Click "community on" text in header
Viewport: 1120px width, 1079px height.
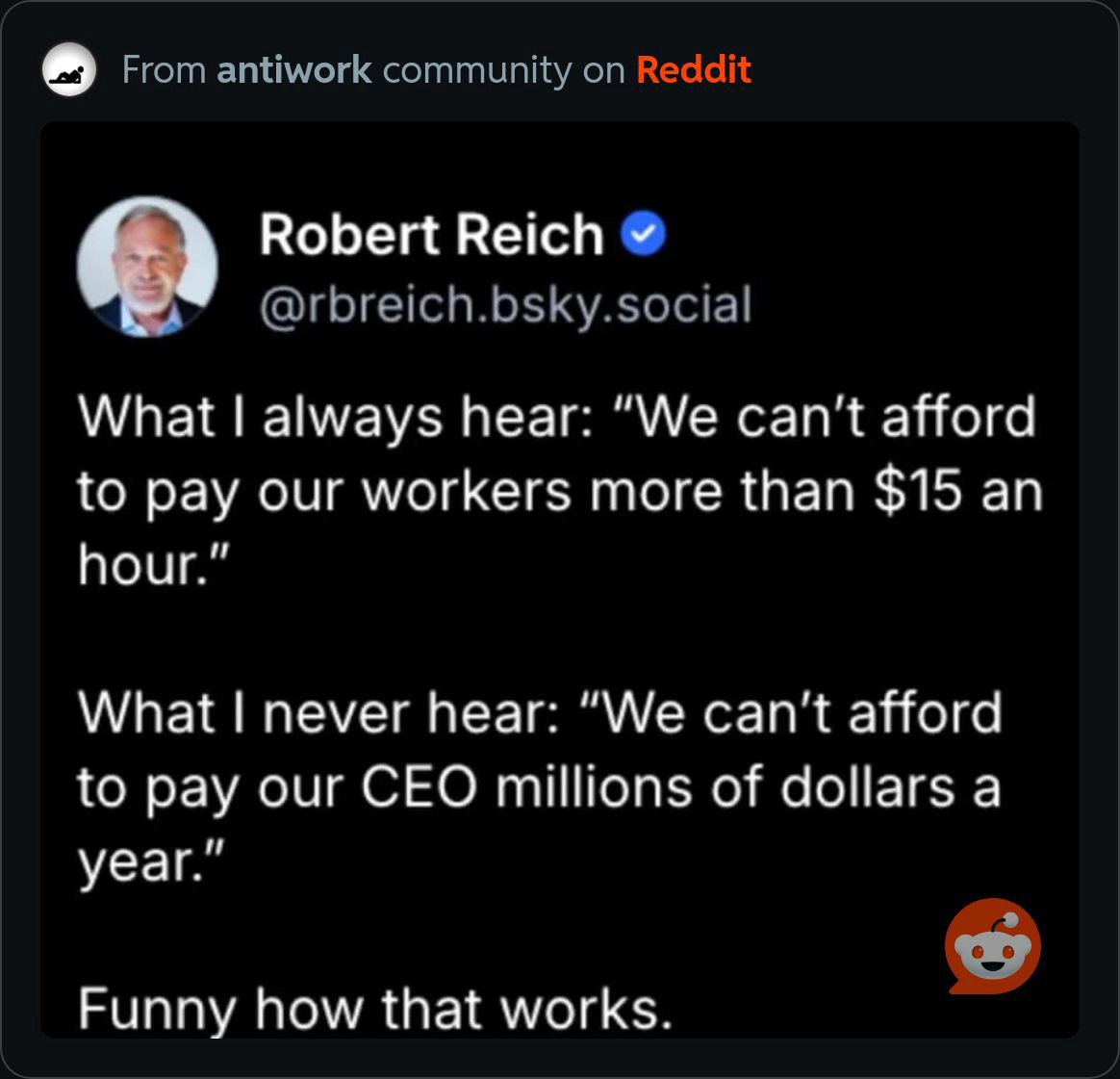pyautogui.click(x=503, y=70)
